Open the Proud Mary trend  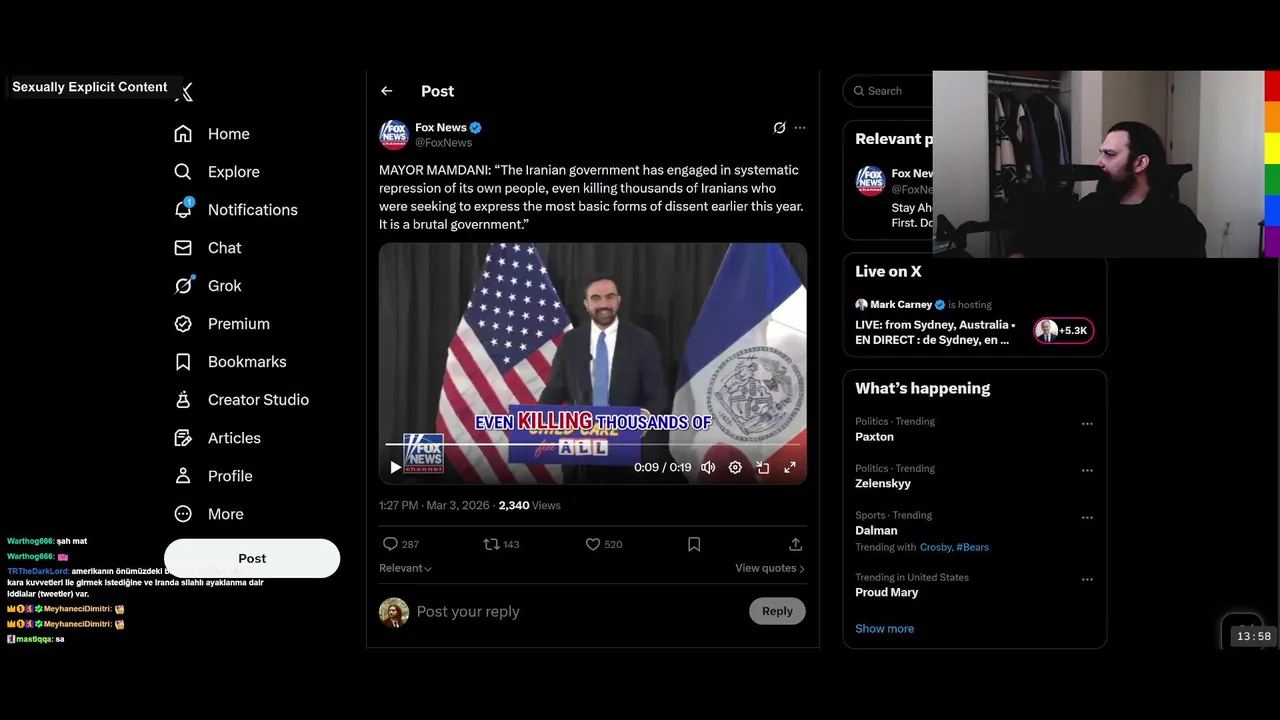click(886, 592)
